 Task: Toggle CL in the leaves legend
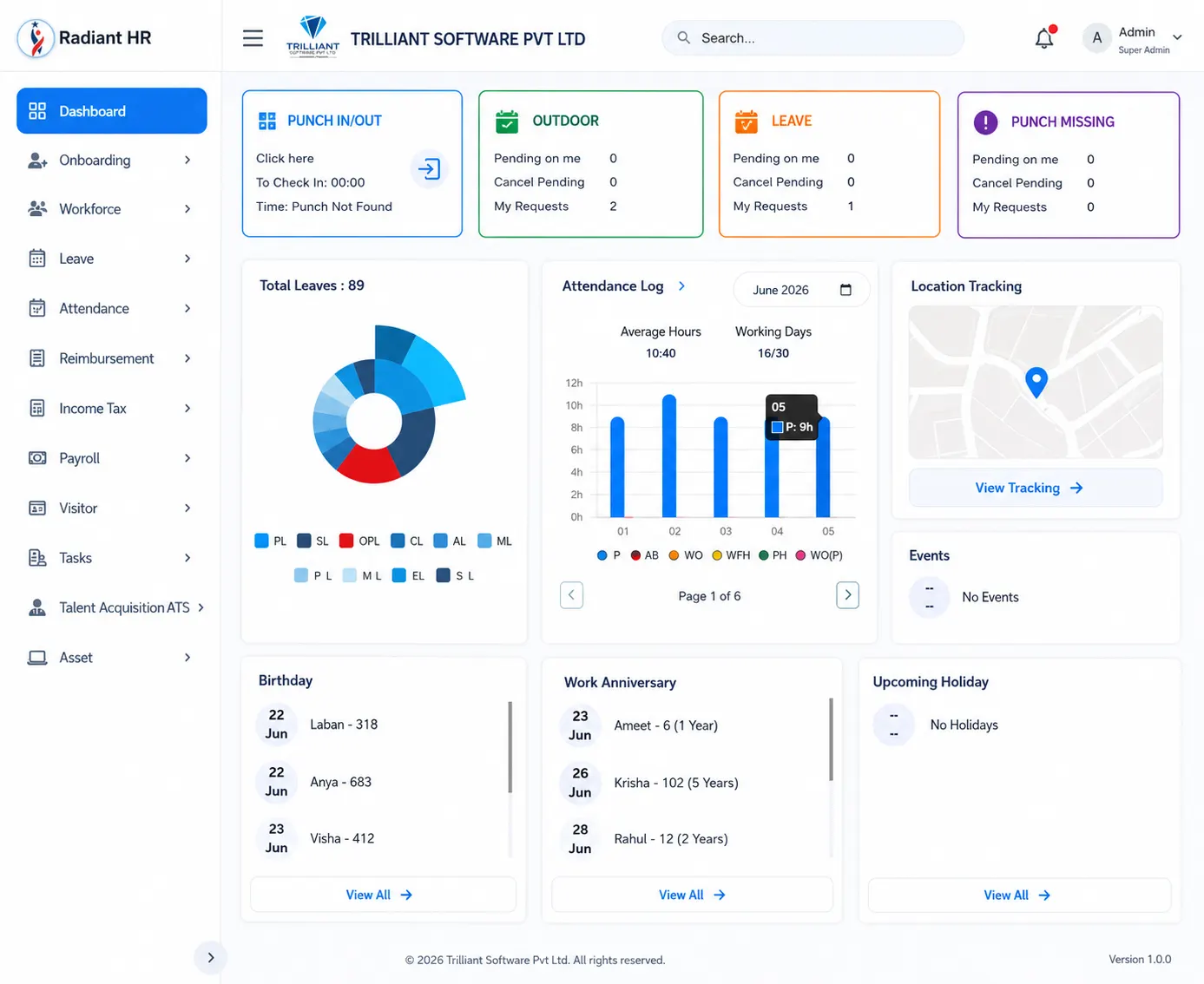(407, 541)
